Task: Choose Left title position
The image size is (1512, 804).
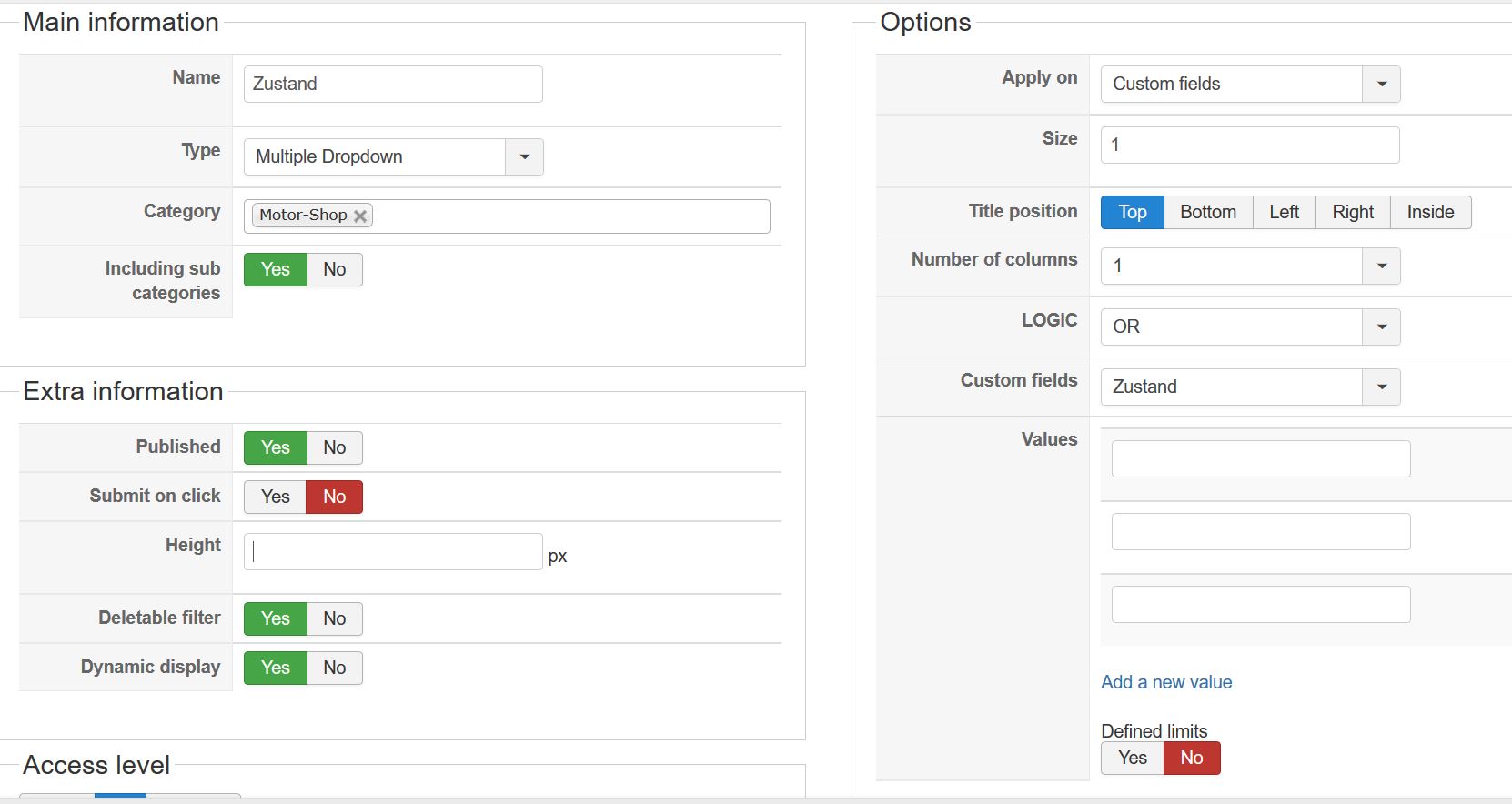Action: (x=1284, y=212)
